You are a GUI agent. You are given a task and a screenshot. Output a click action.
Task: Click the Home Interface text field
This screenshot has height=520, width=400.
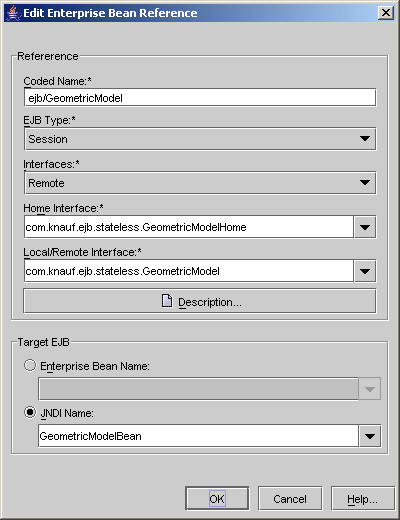(x=189, y=227)
